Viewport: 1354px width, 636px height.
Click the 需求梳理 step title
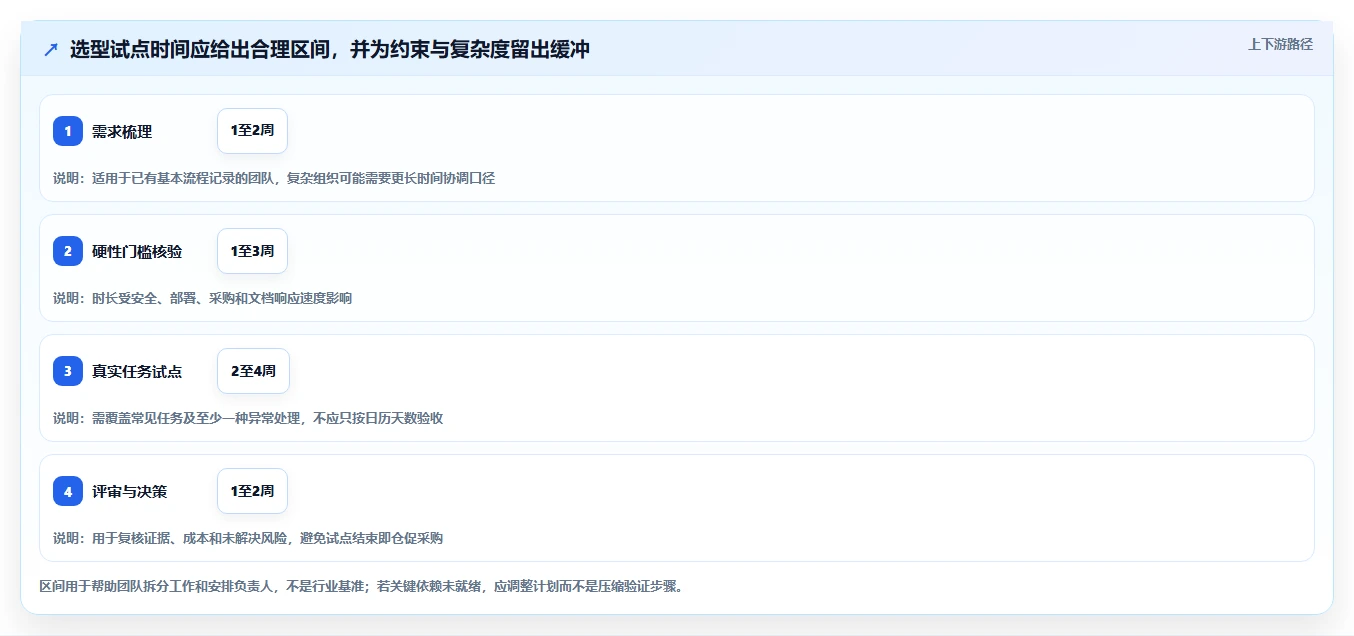122,131
